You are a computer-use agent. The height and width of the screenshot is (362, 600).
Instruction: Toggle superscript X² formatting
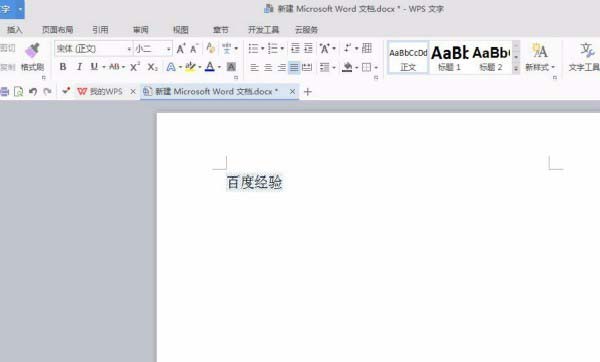[x=135, y=67]
